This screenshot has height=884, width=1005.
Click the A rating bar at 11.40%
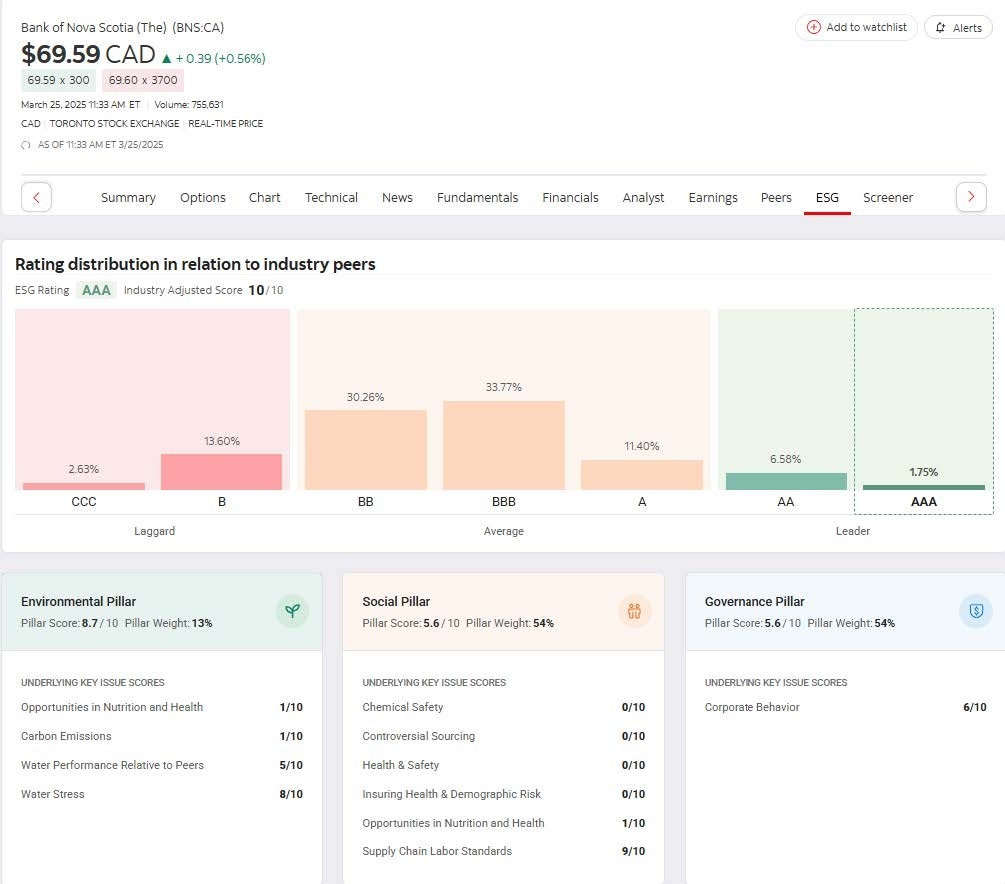click(642, 475)
